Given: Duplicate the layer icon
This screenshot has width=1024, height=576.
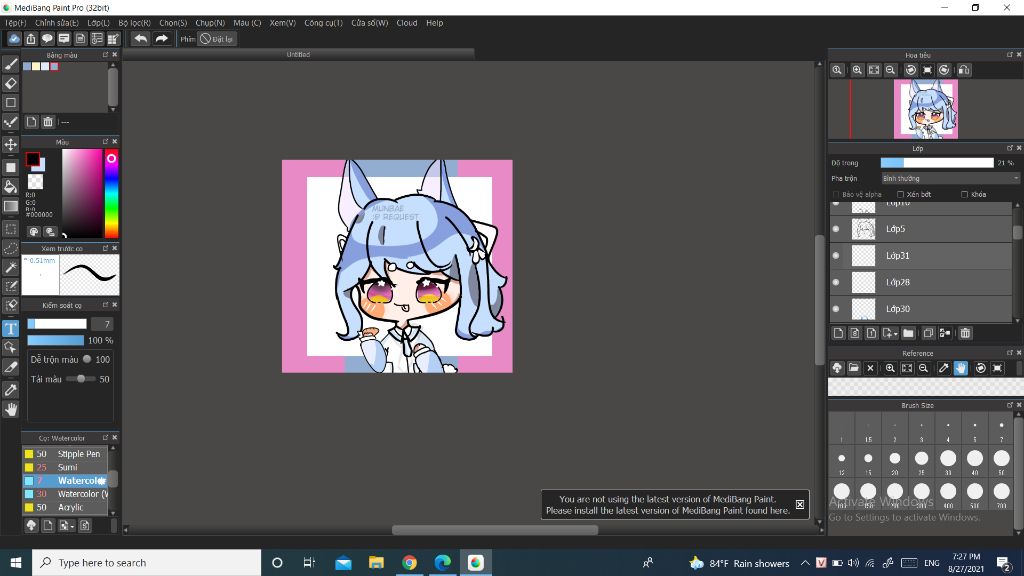Looking at the screenshot, I should 928,333.
